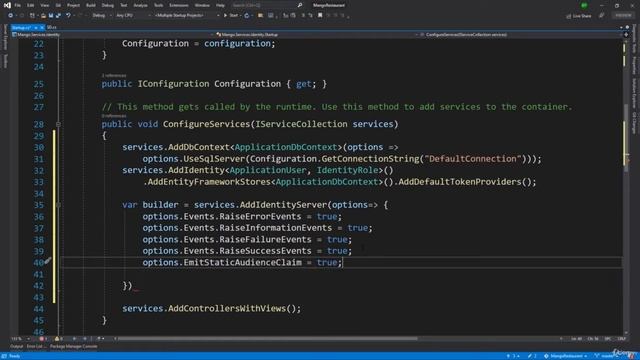The image size is (640, 360).
Task: Click '"DefaultConnection"' string on line 31
Action: click(x=473, y=159)
